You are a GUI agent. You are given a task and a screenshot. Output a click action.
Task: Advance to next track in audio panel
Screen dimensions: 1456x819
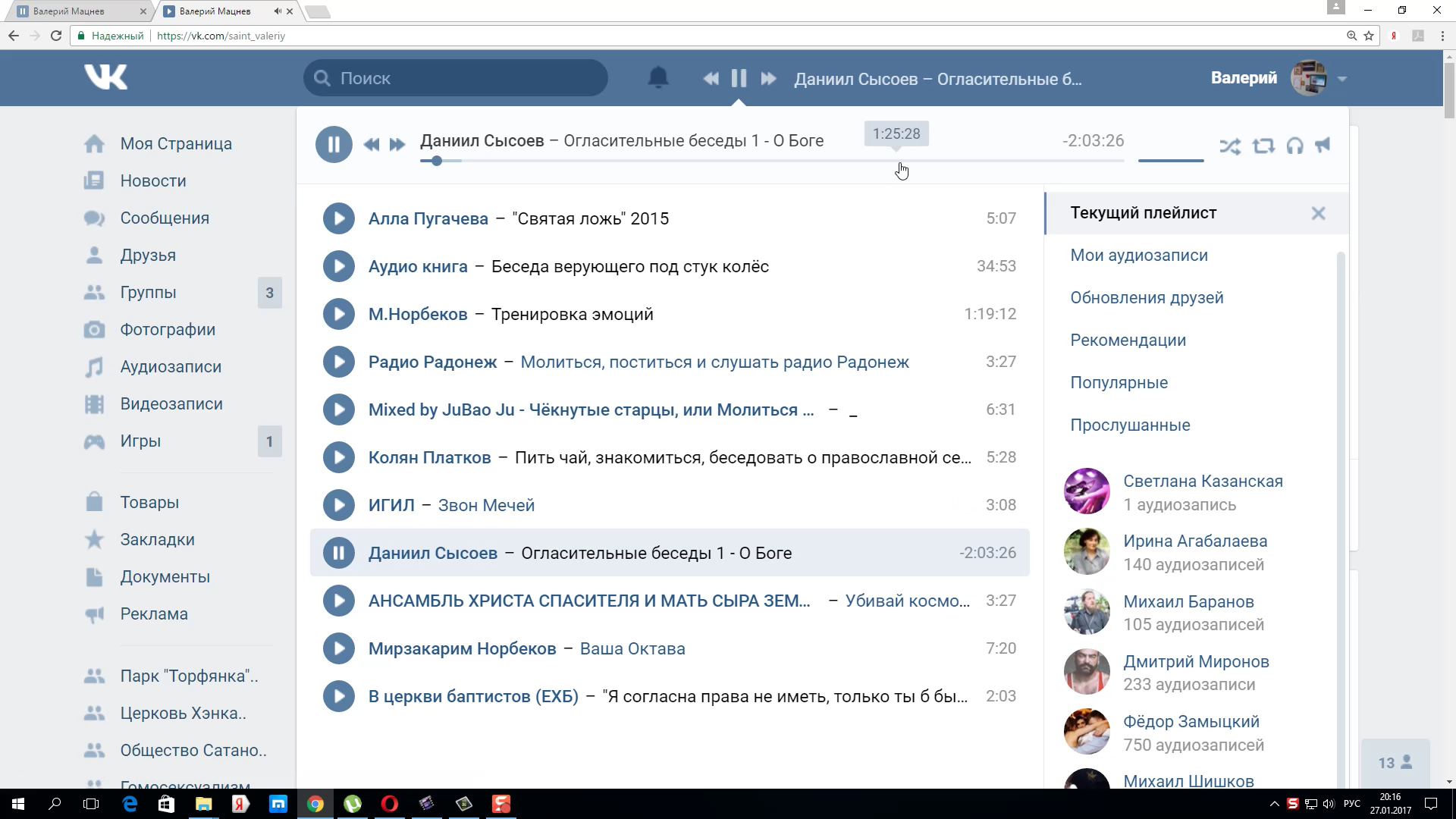click(x=397, y=144)
